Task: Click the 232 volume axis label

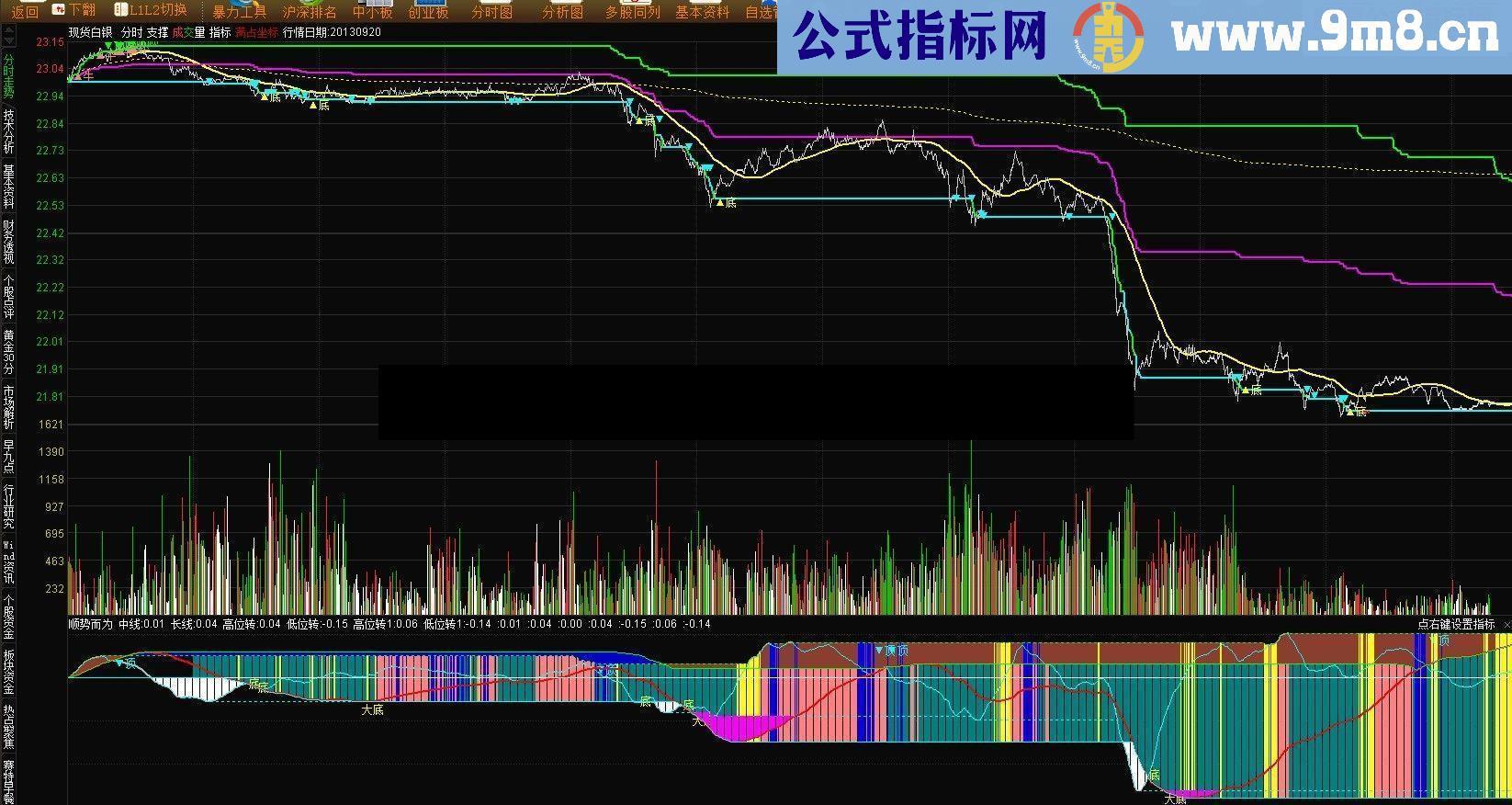Action: (x=55, y=589)
